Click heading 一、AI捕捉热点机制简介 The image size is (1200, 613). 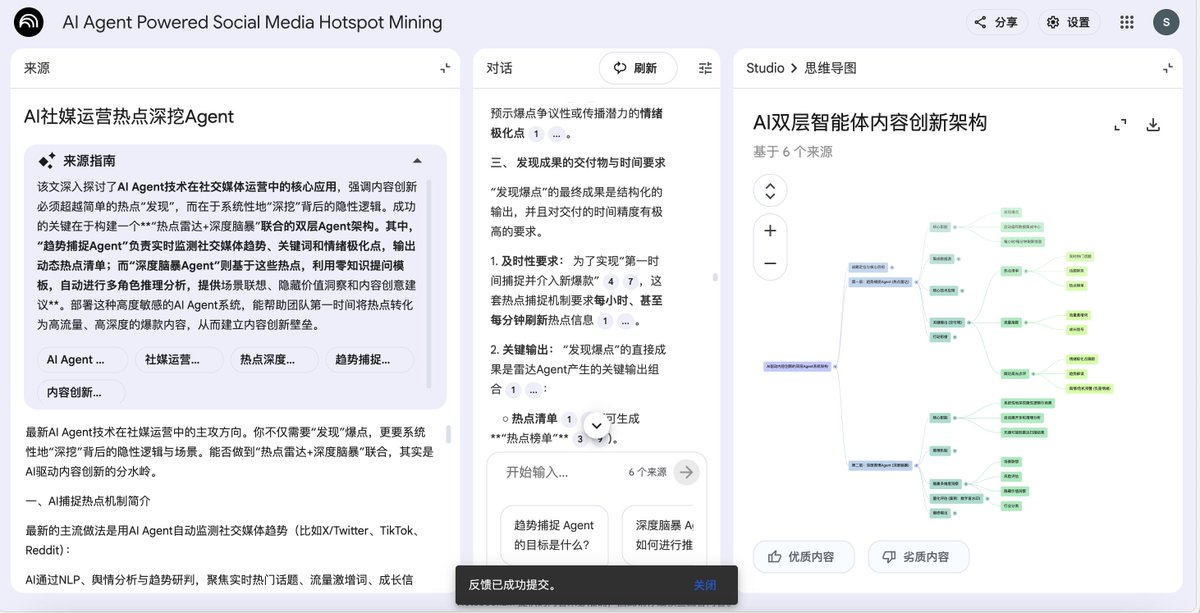88,500
